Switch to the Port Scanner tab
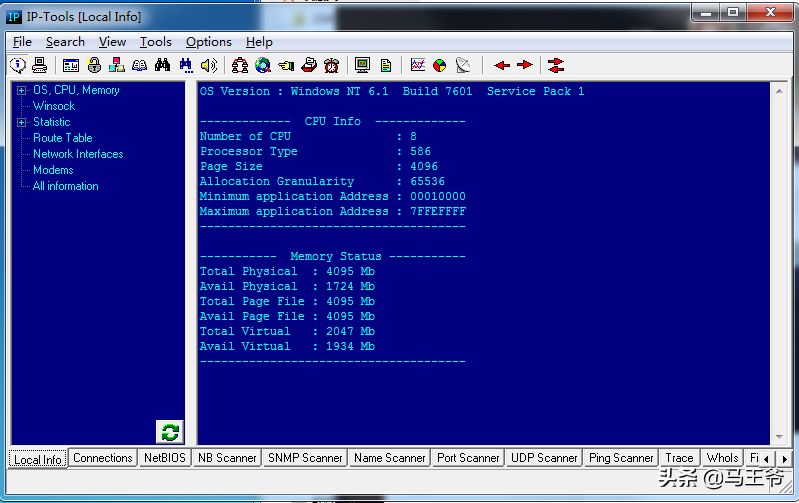Image resolution: width=799 pixels, height=503 pixels. 468,458
